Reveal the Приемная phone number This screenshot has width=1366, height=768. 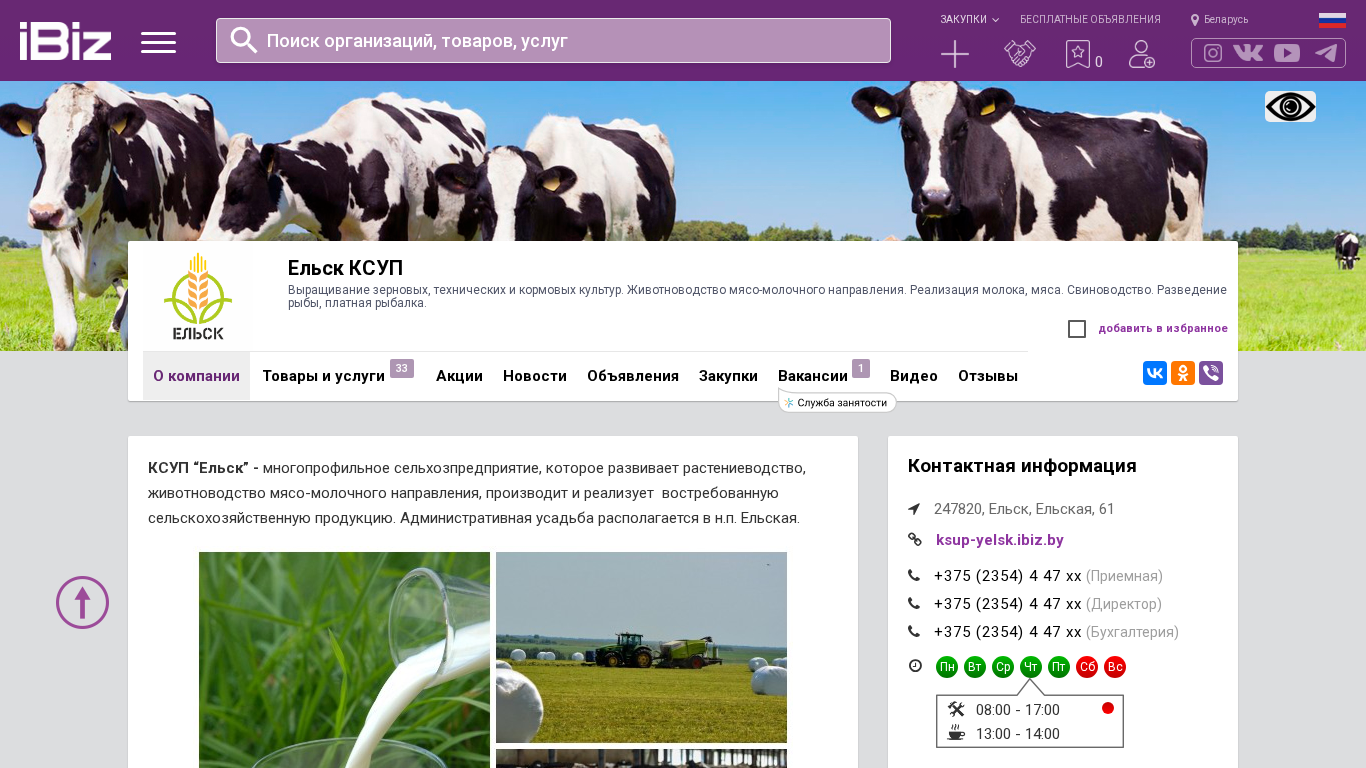[x=1007, y=576]
